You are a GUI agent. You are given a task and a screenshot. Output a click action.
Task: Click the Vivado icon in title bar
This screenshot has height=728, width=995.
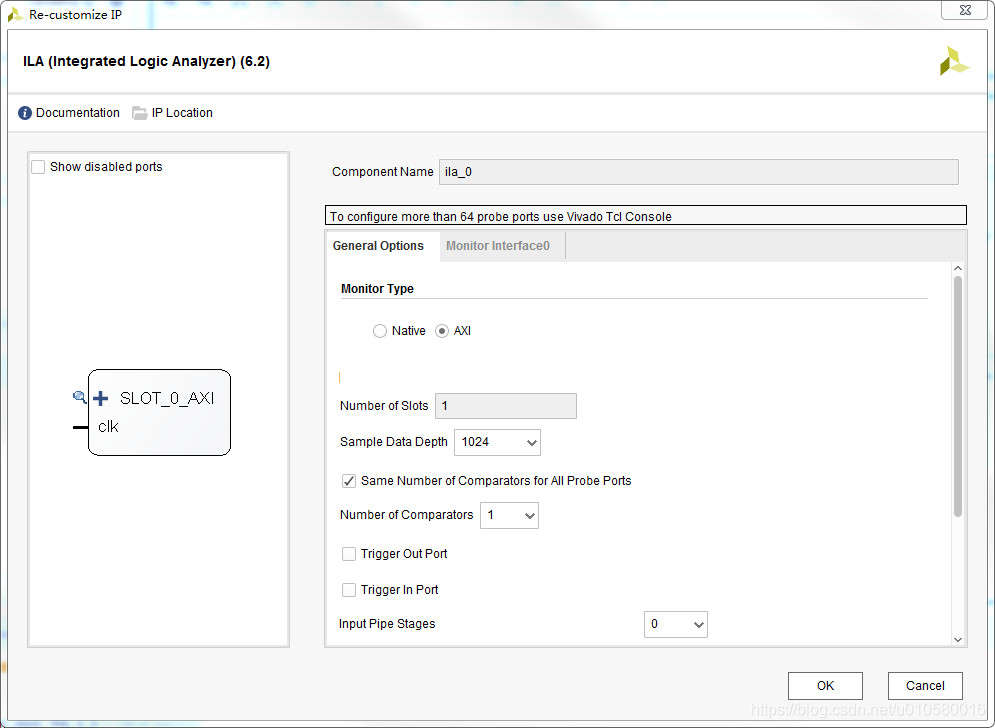click(15, 15)
